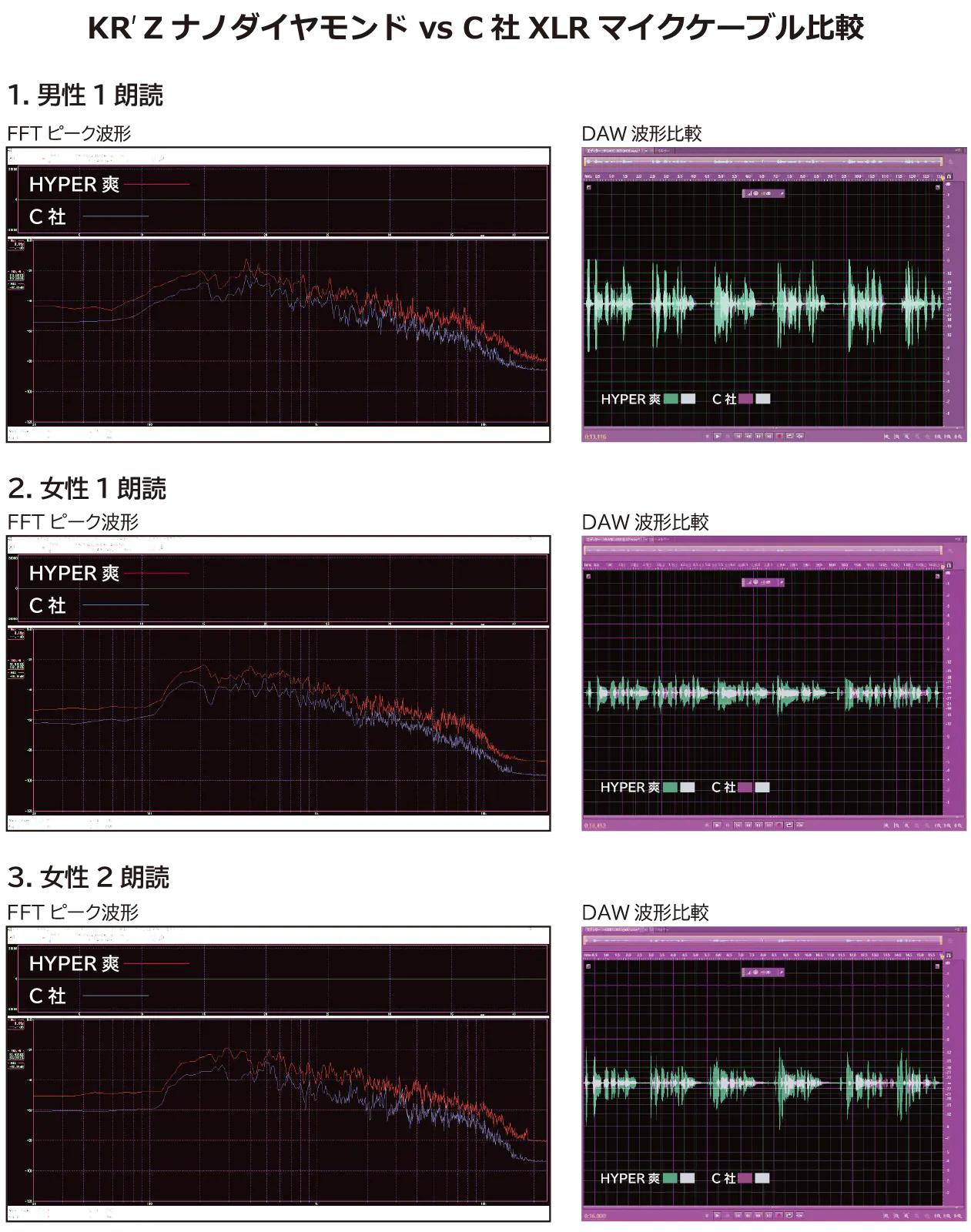Click the gain dB value in the top editor HUD
Screen dimensions: 971x1232
click(767, 194)
